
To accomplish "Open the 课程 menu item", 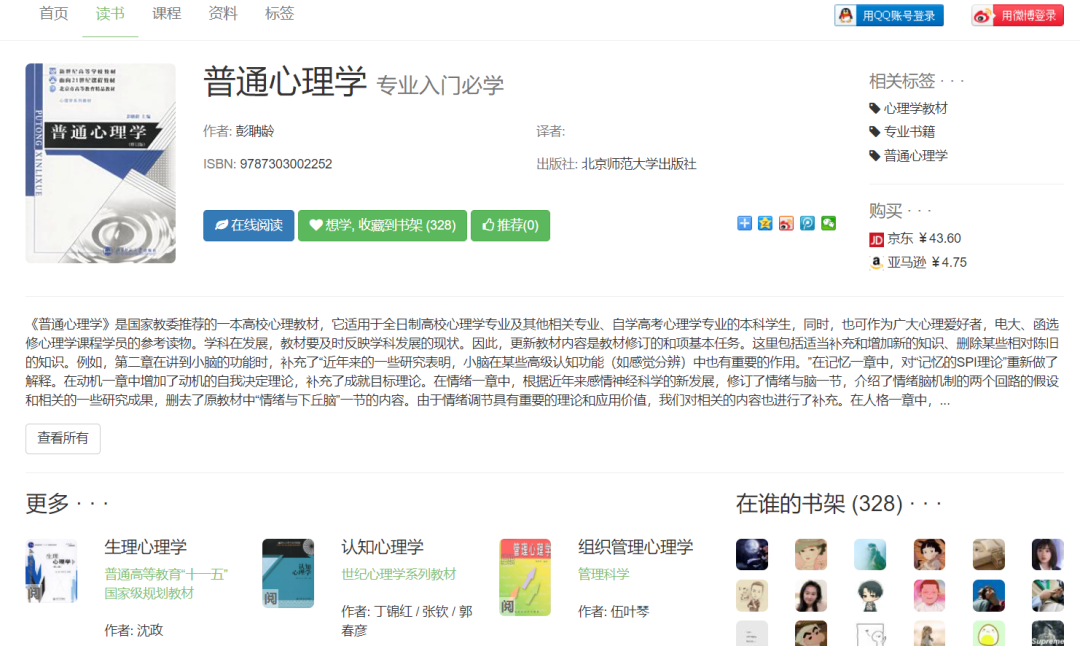I will pyautogui.click(x=166, y=13).
